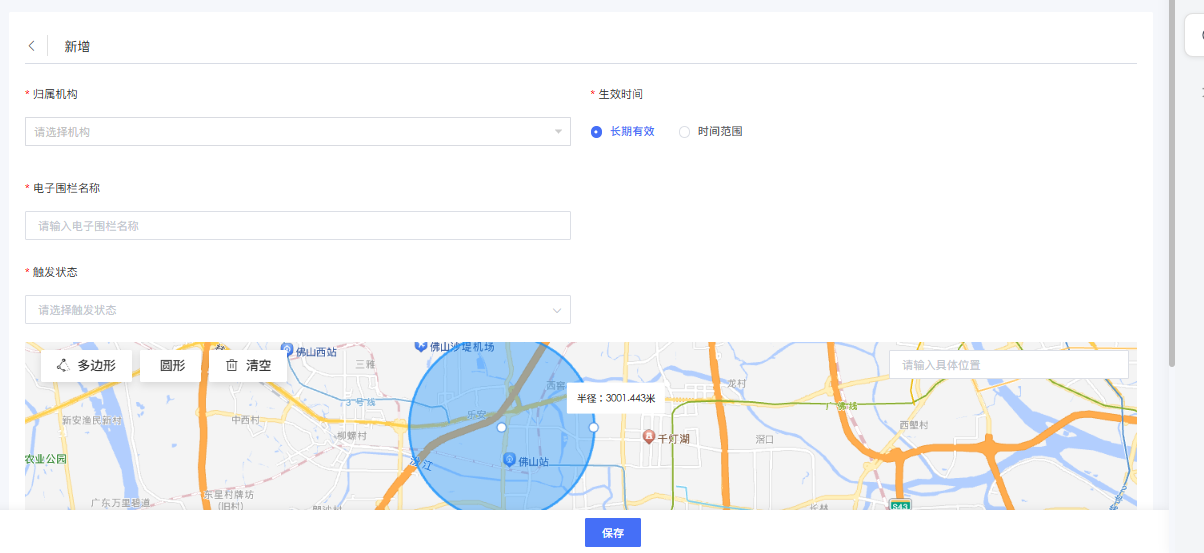Click the 千灯湖 map marker icon

tap(648, 437)
